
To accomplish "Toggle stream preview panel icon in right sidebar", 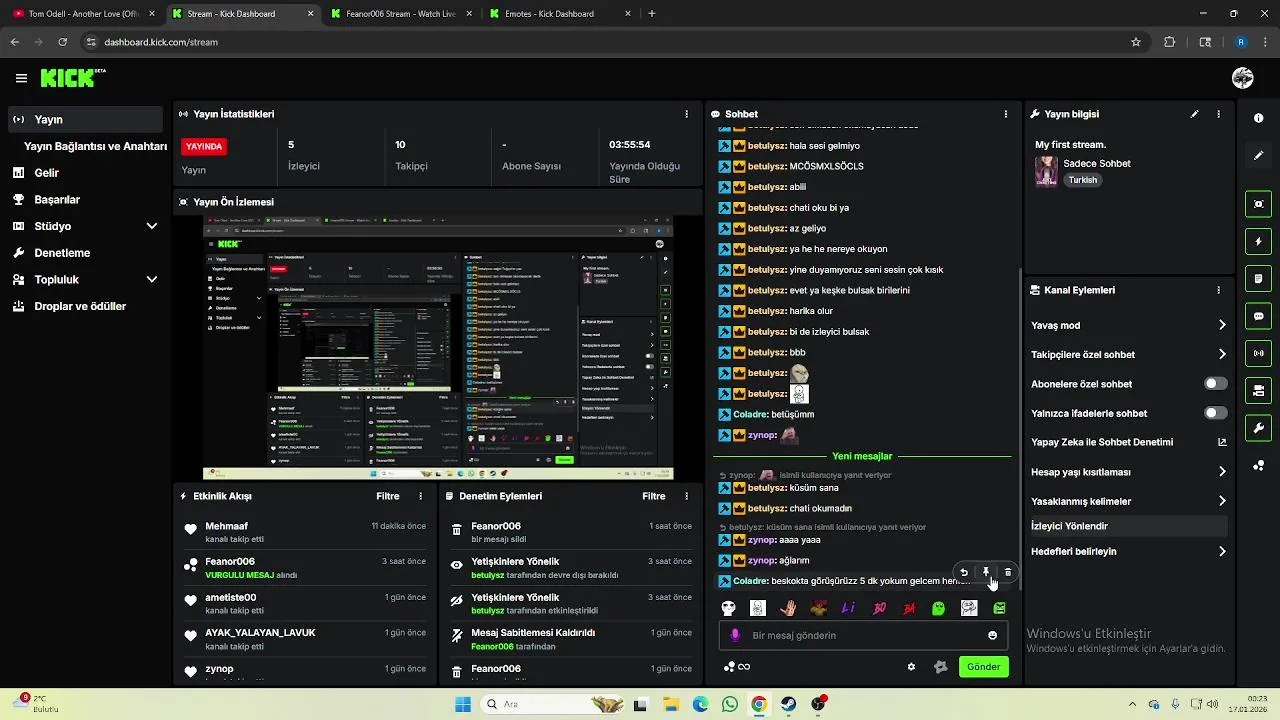I will (x=1258, y=204).
